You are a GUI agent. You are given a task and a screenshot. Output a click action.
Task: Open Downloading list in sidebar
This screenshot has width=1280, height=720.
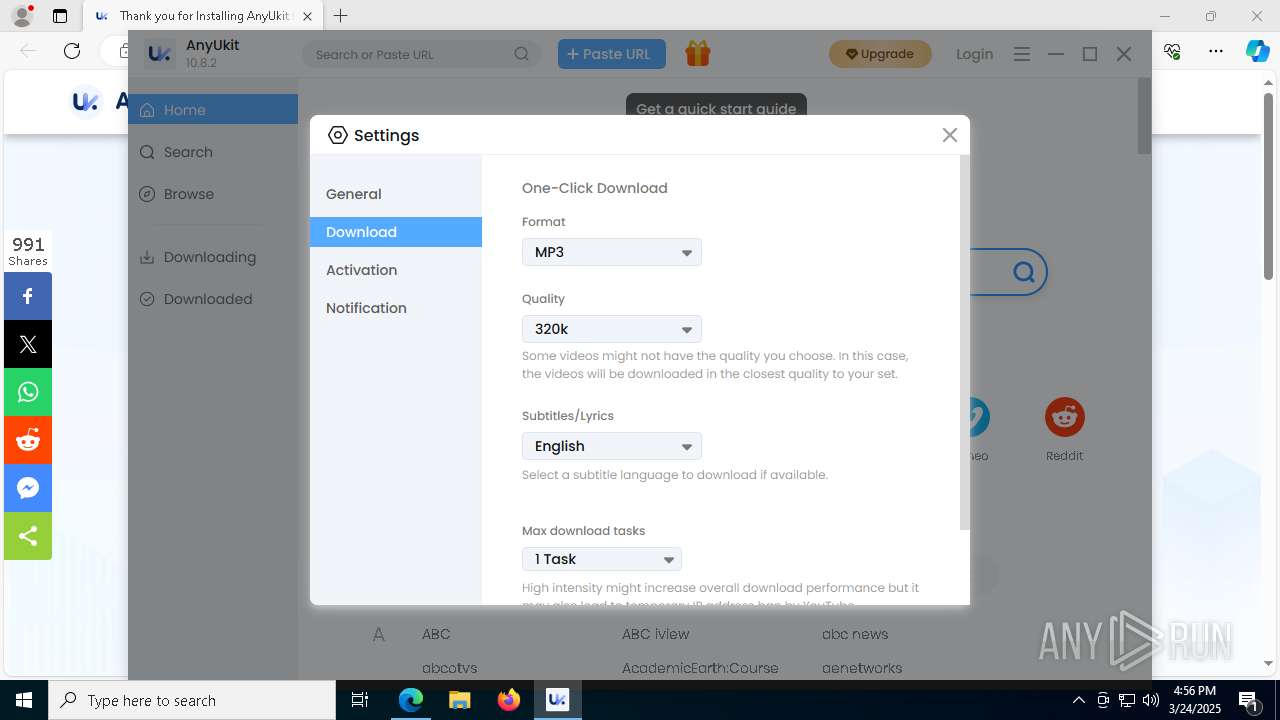pos(213,257)
